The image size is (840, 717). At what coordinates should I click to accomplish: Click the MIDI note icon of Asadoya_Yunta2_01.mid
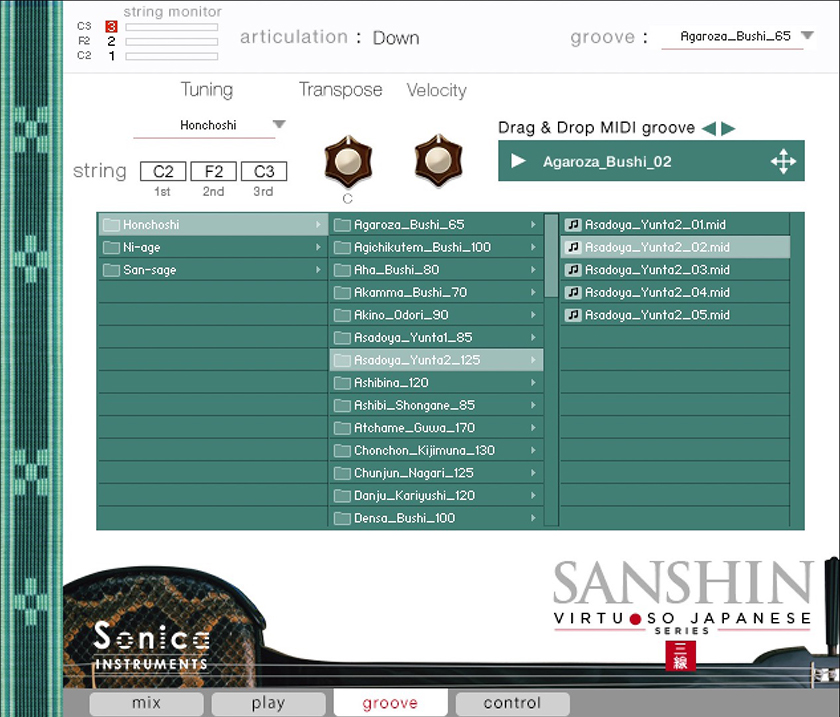(573, 225)
